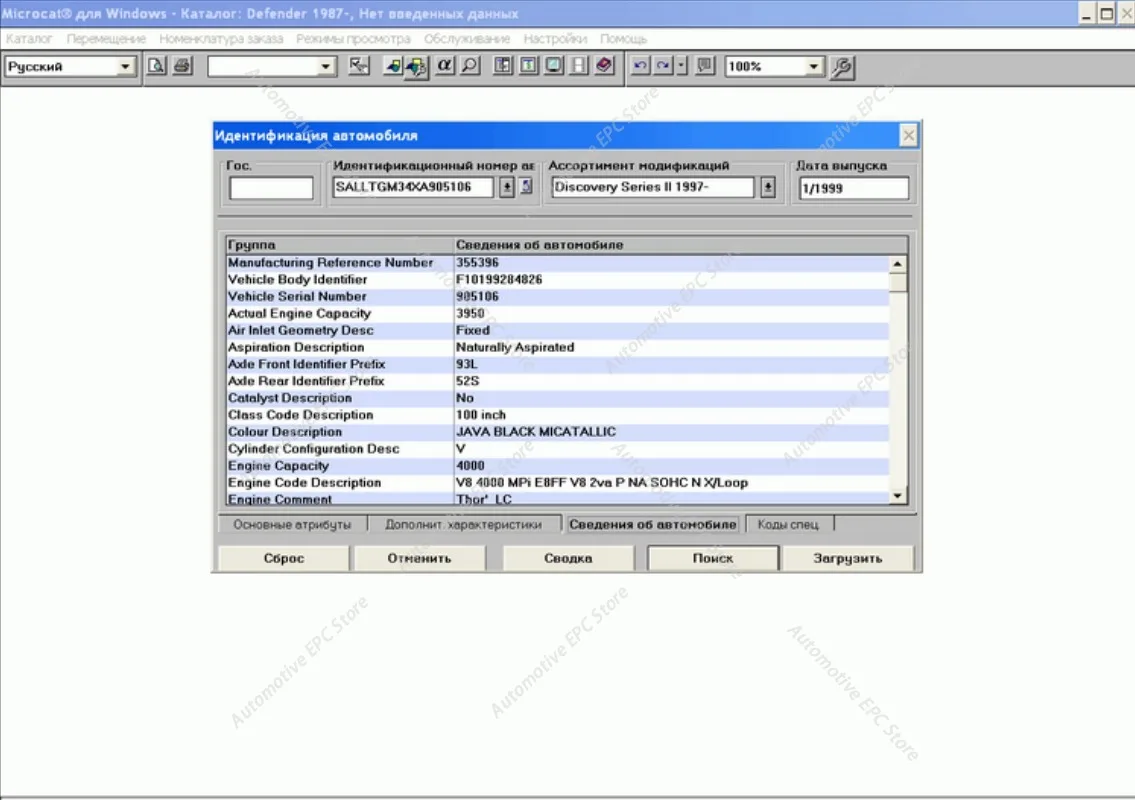Click the Сводка button

pos(568,558)
